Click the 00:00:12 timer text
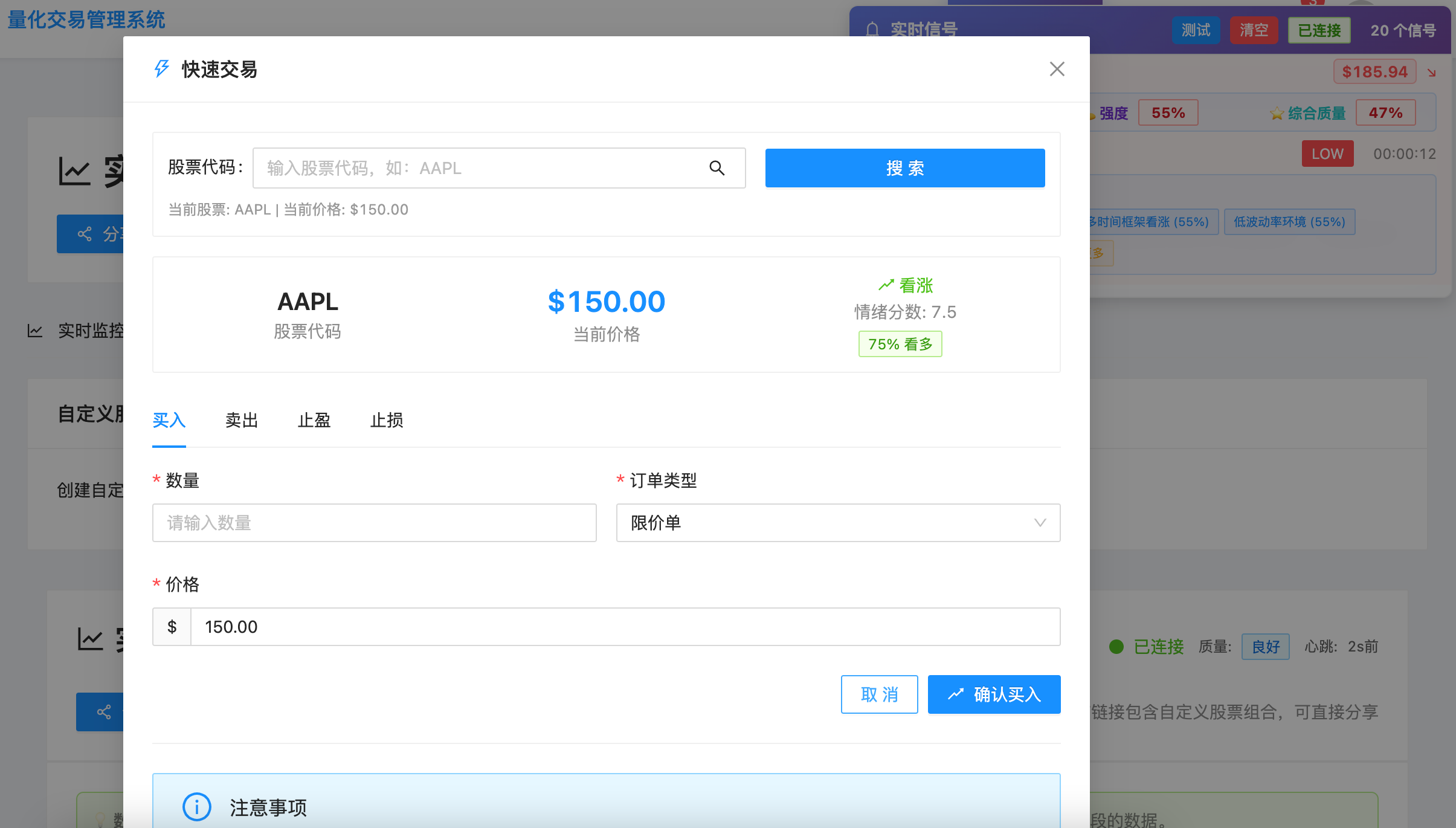 (1404, 154)
